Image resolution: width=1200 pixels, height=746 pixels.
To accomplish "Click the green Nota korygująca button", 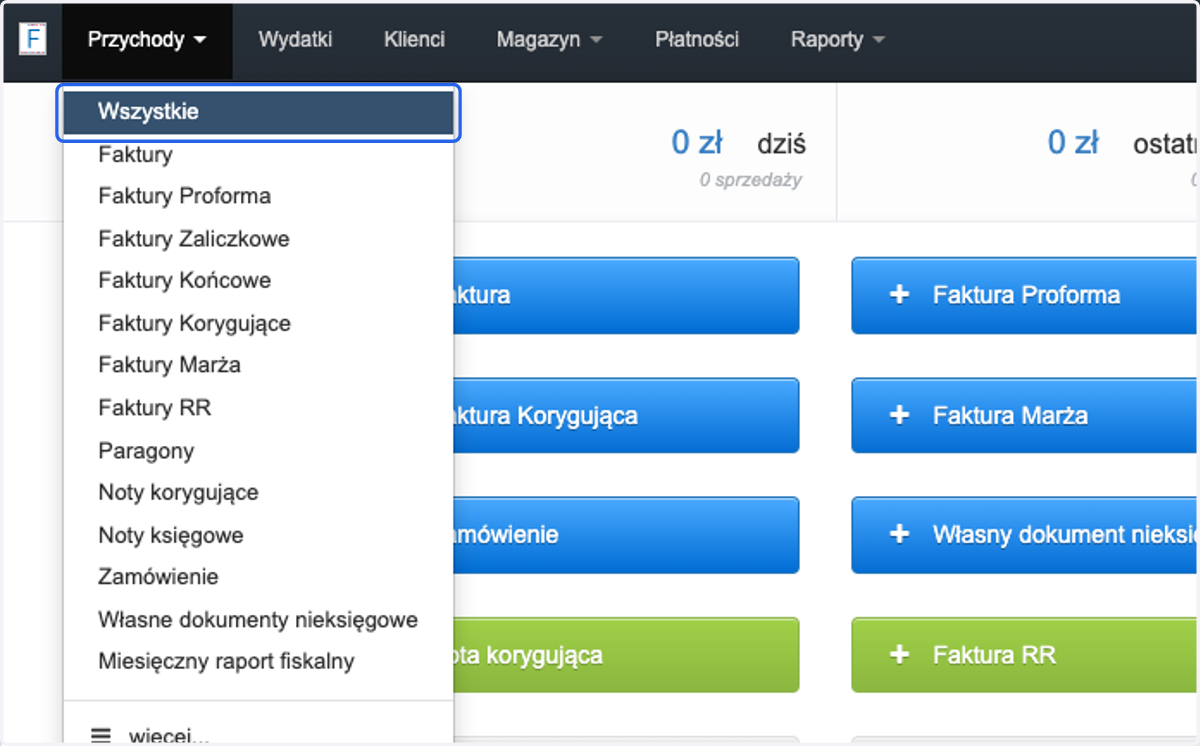I will (x=626, y=655).
